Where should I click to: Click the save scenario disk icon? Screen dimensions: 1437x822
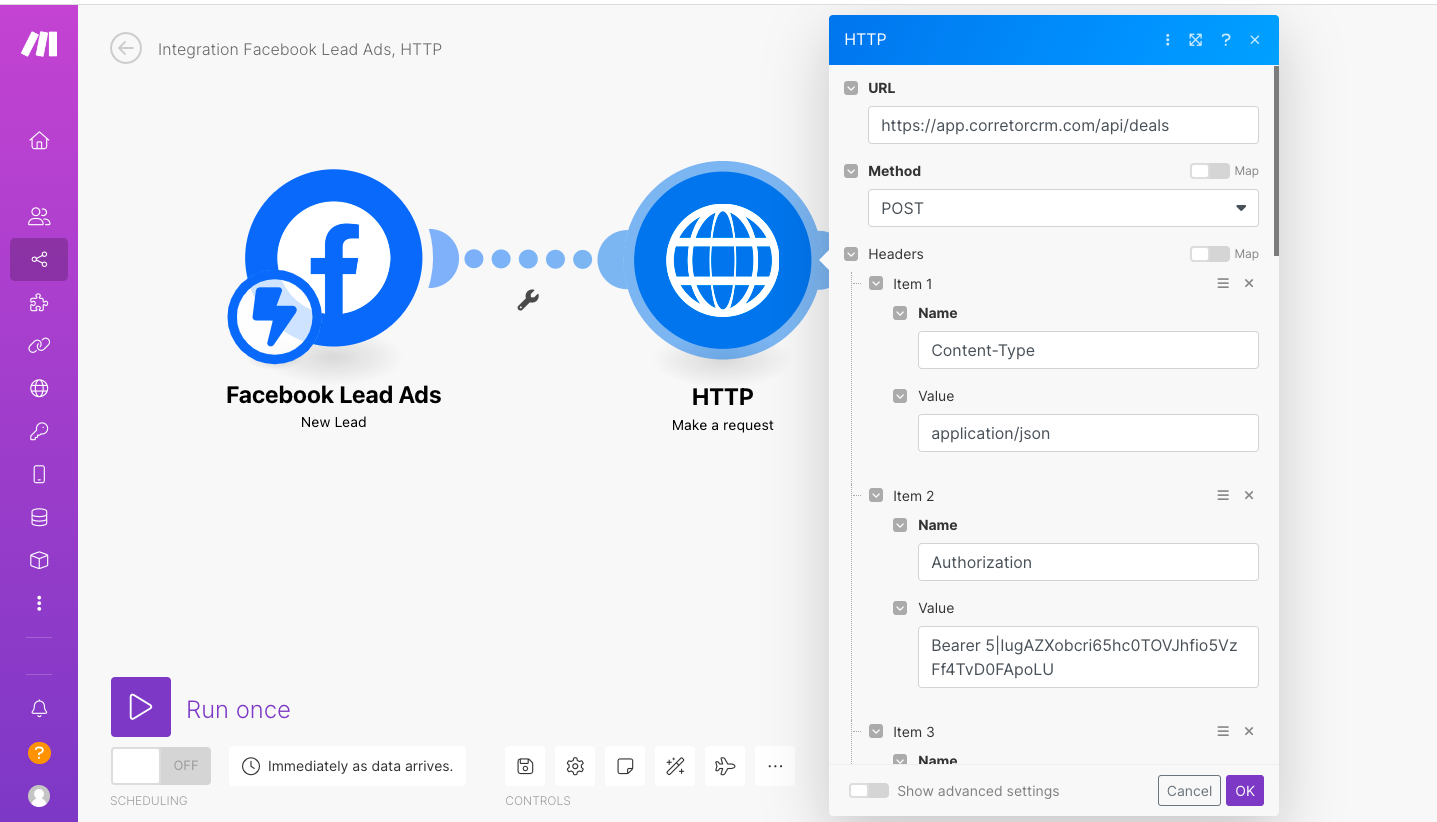[525, 766]
